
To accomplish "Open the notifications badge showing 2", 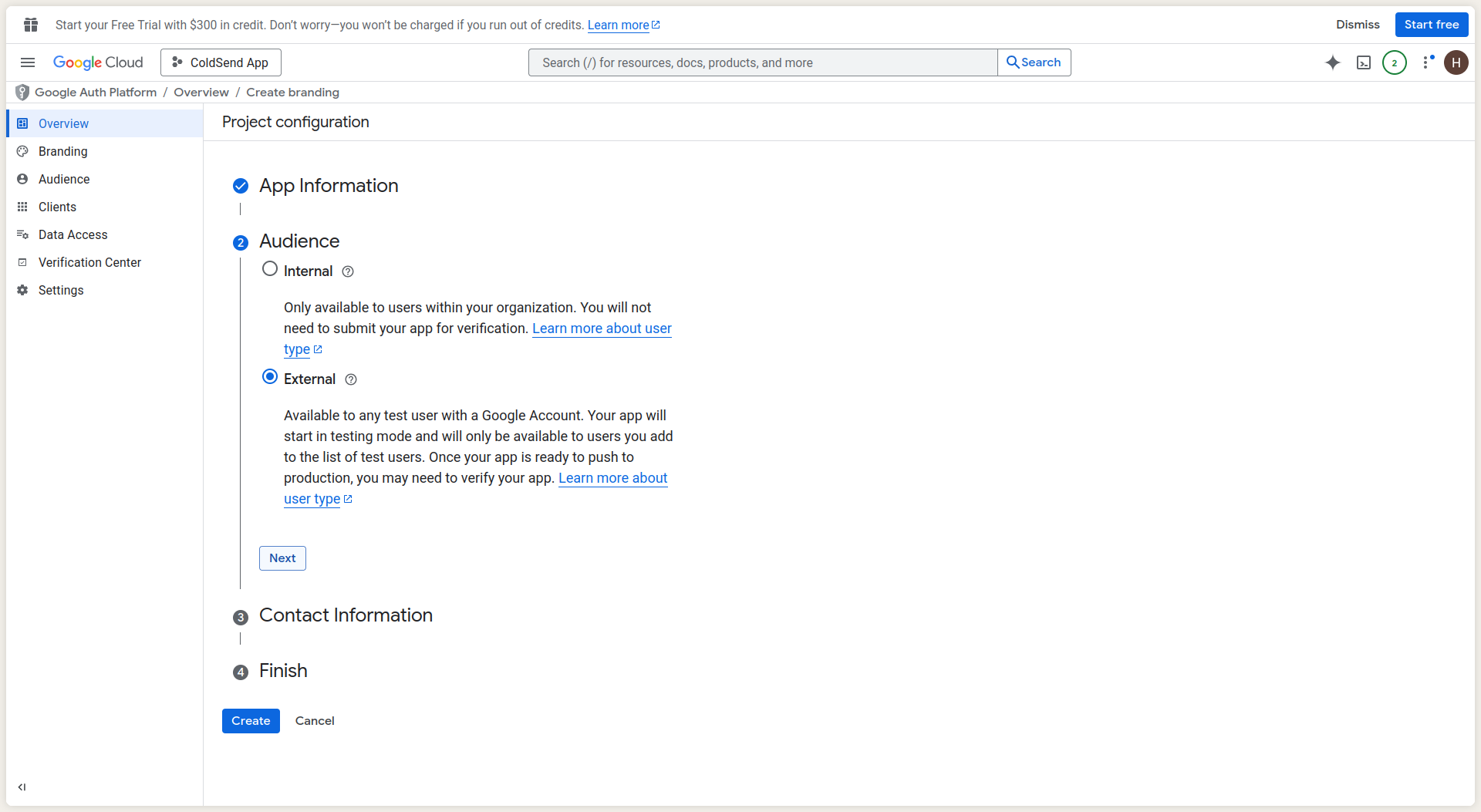I will [1394, 62].
